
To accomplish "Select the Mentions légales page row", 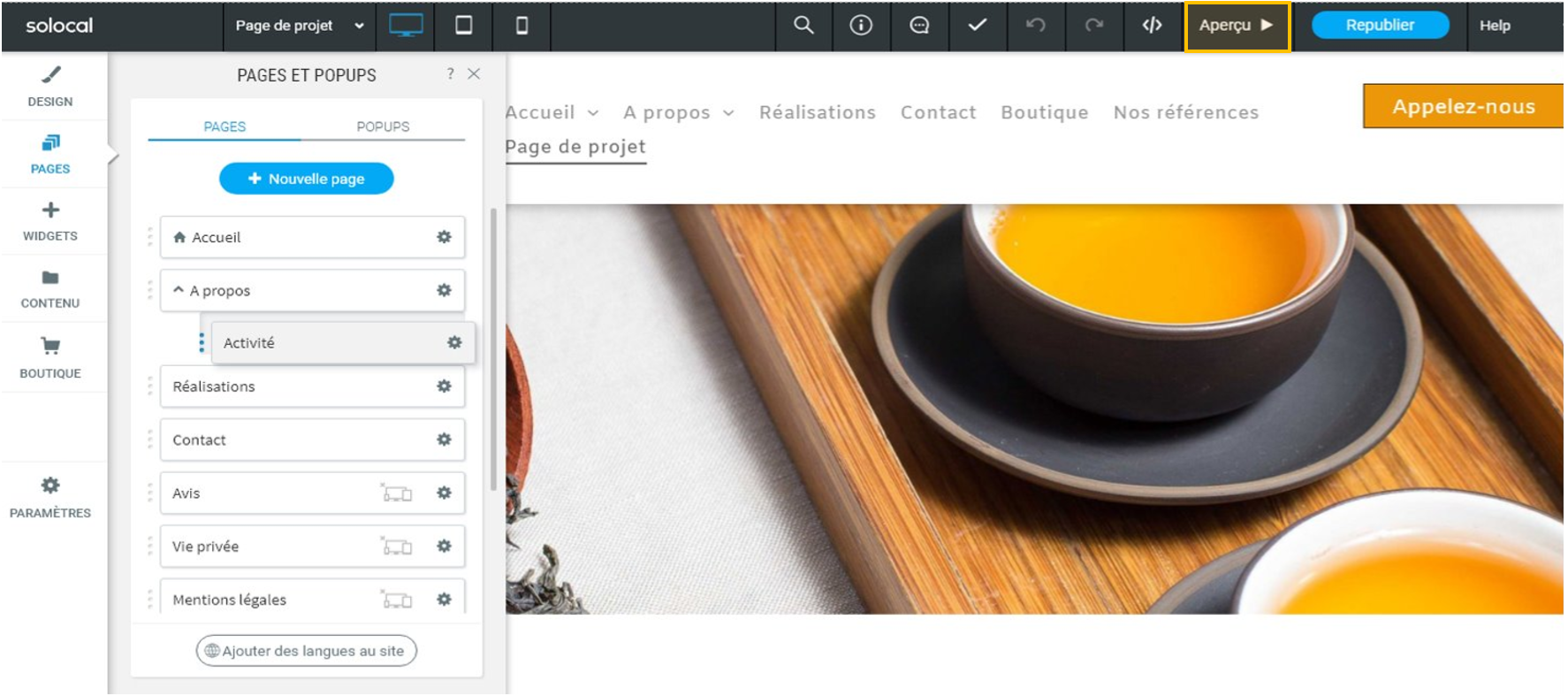I will click(x=312, y=598).
